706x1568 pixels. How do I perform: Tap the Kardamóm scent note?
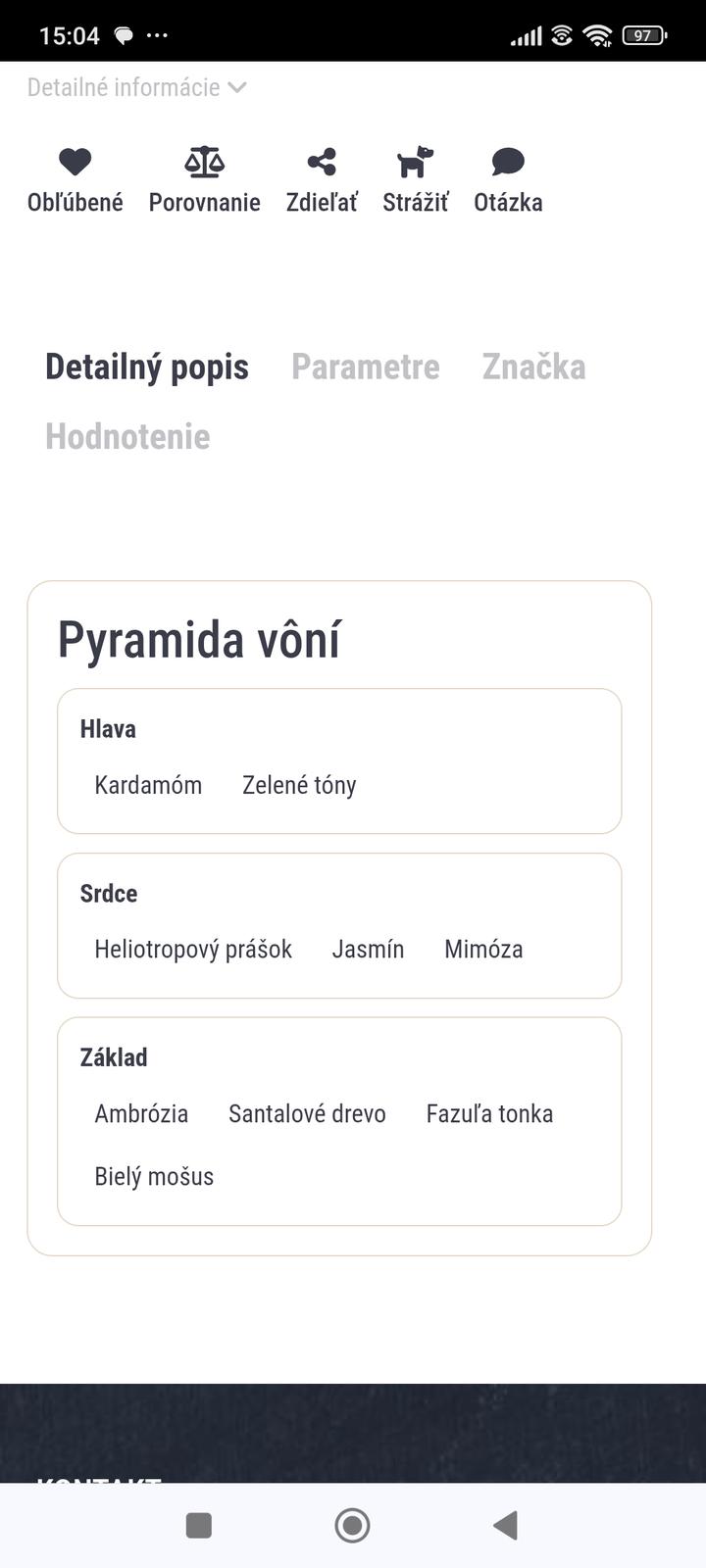tap(148, 785)
